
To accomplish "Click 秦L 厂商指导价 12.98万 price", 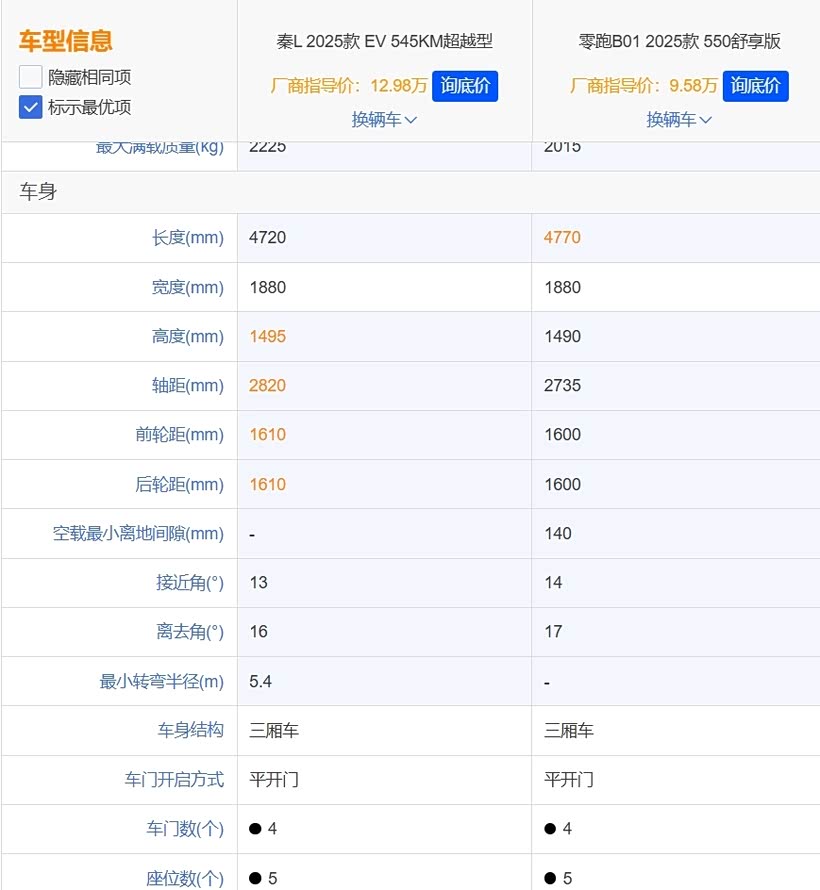I will [x=348, y=86].
